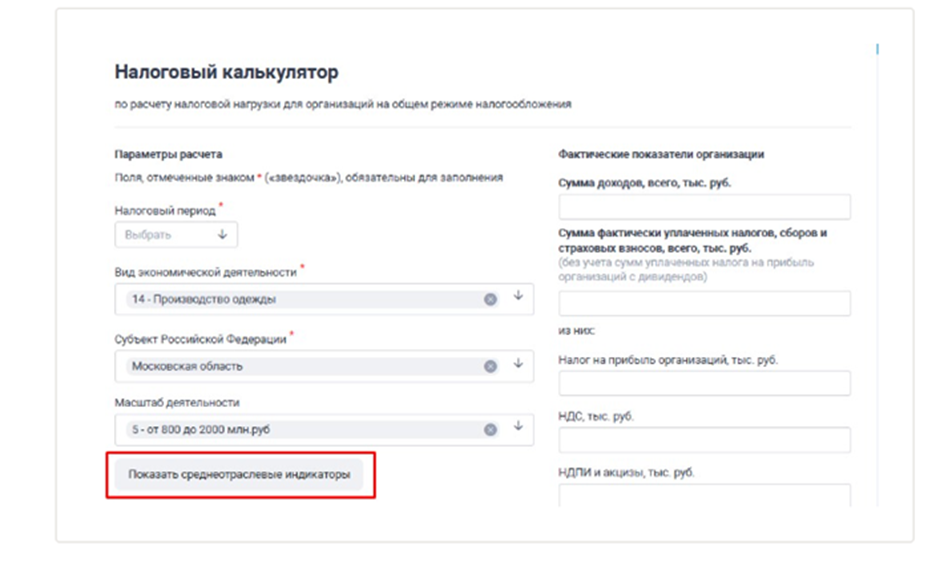Click the "Налоговый период" field label
Viewport: 940px width, 562px height.
165,212
